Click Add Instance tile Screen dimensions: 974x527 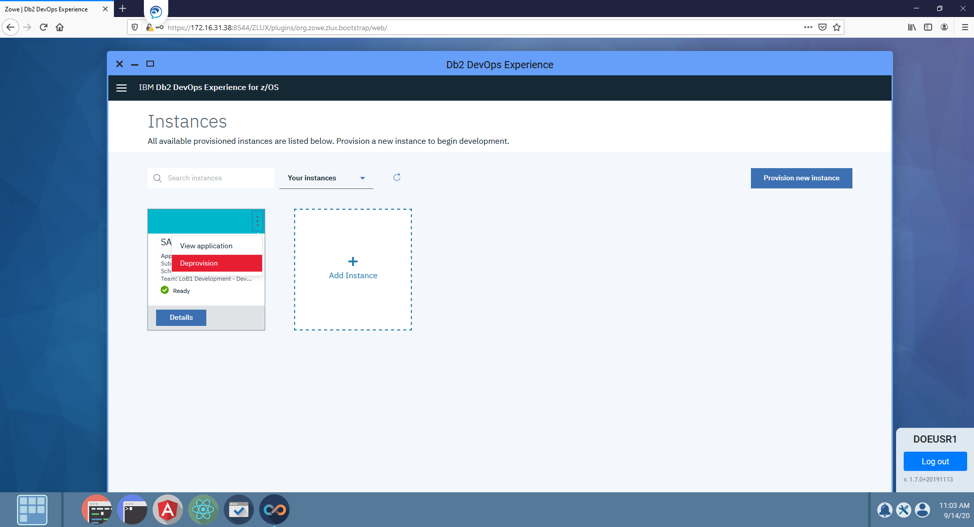click(353, 269)
